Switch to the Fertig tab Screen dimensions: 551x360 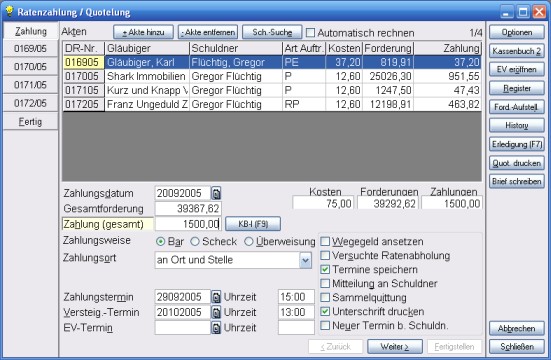31,122
